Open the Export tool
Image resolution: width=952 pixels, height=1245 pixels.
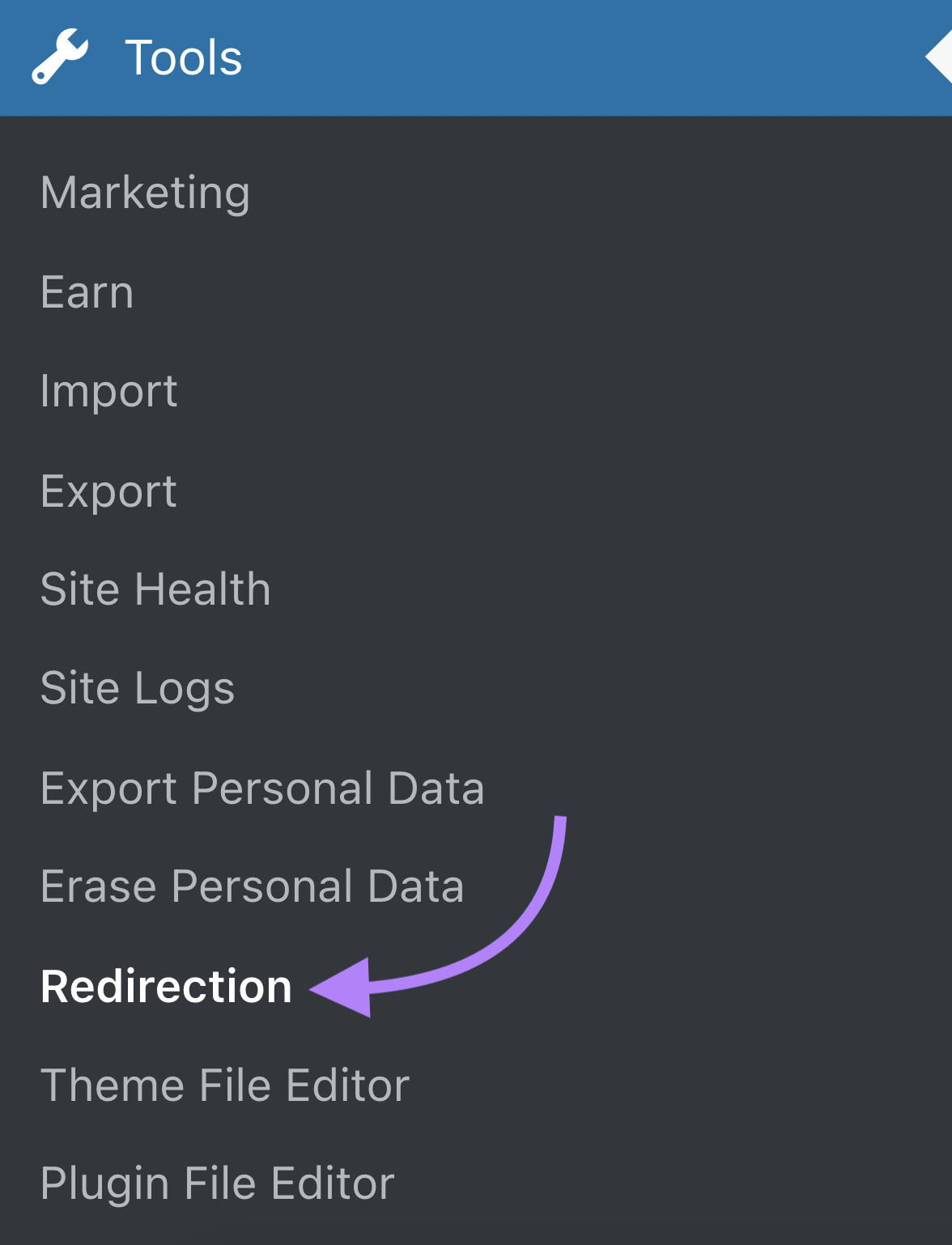[108, 491]
